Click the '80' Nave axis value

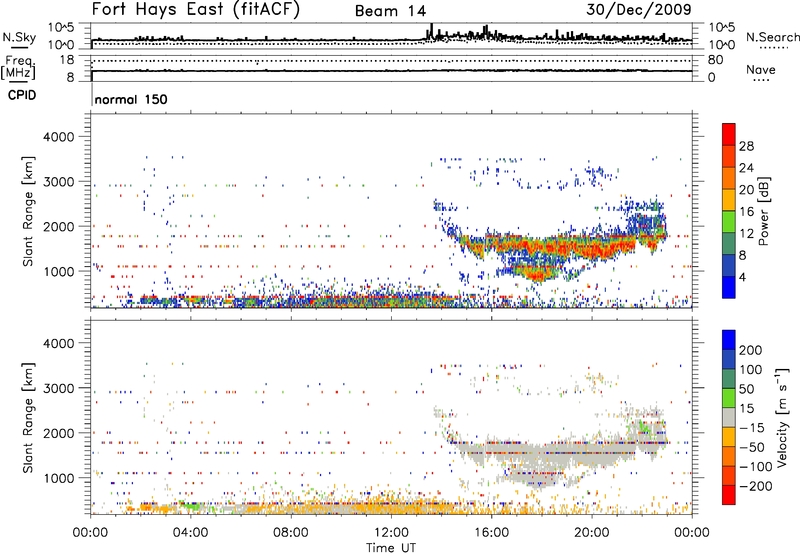pos(715,60)
